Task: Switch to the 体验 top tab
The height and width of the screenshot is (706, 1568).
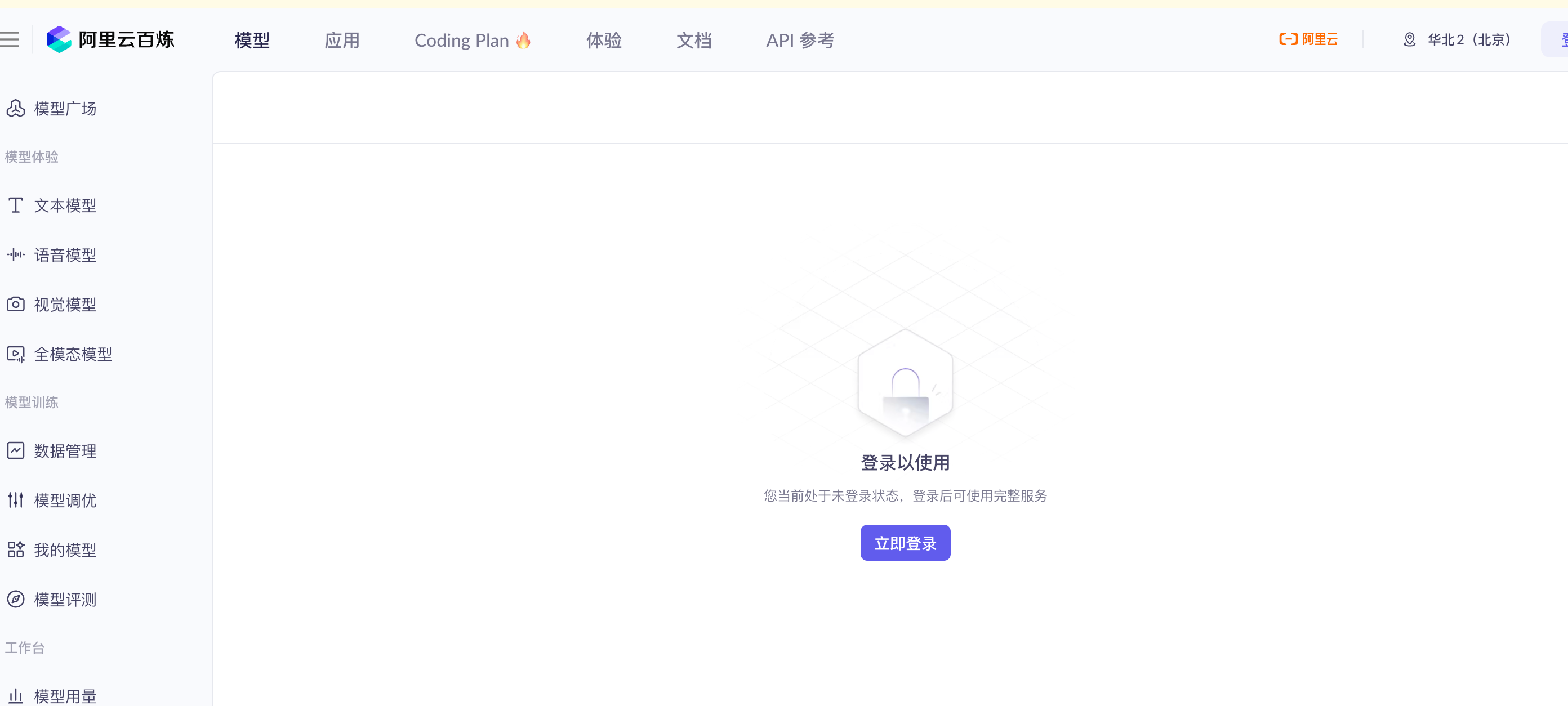Action: (604, 41)
